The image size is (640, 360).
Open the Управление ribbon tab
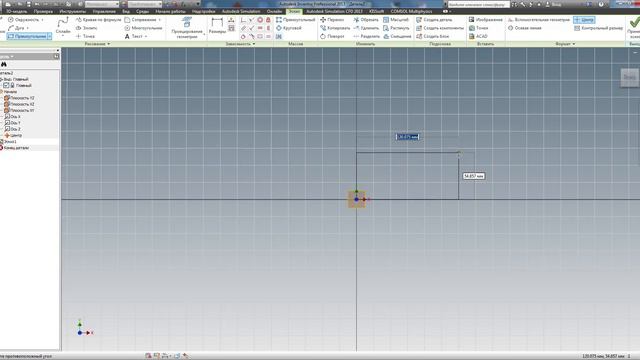[104, 11]
